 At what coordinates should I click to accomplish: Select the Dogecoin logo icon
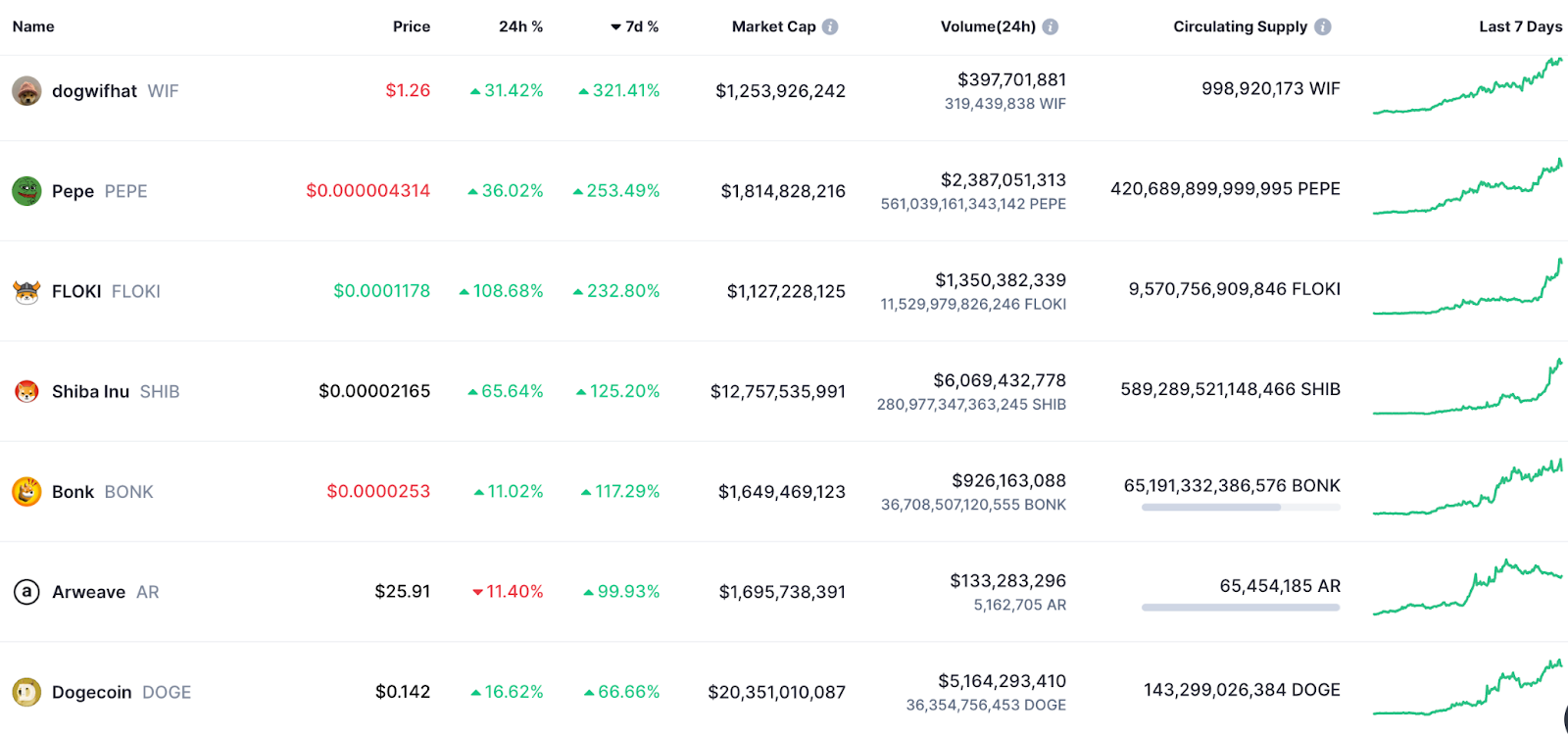pos(26,692)
